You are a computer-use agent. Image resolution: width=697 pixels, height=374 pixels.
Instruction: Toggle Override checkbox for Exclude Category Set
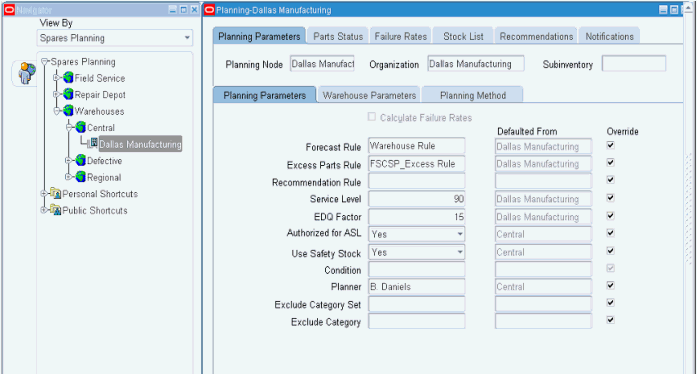point(610,303)
